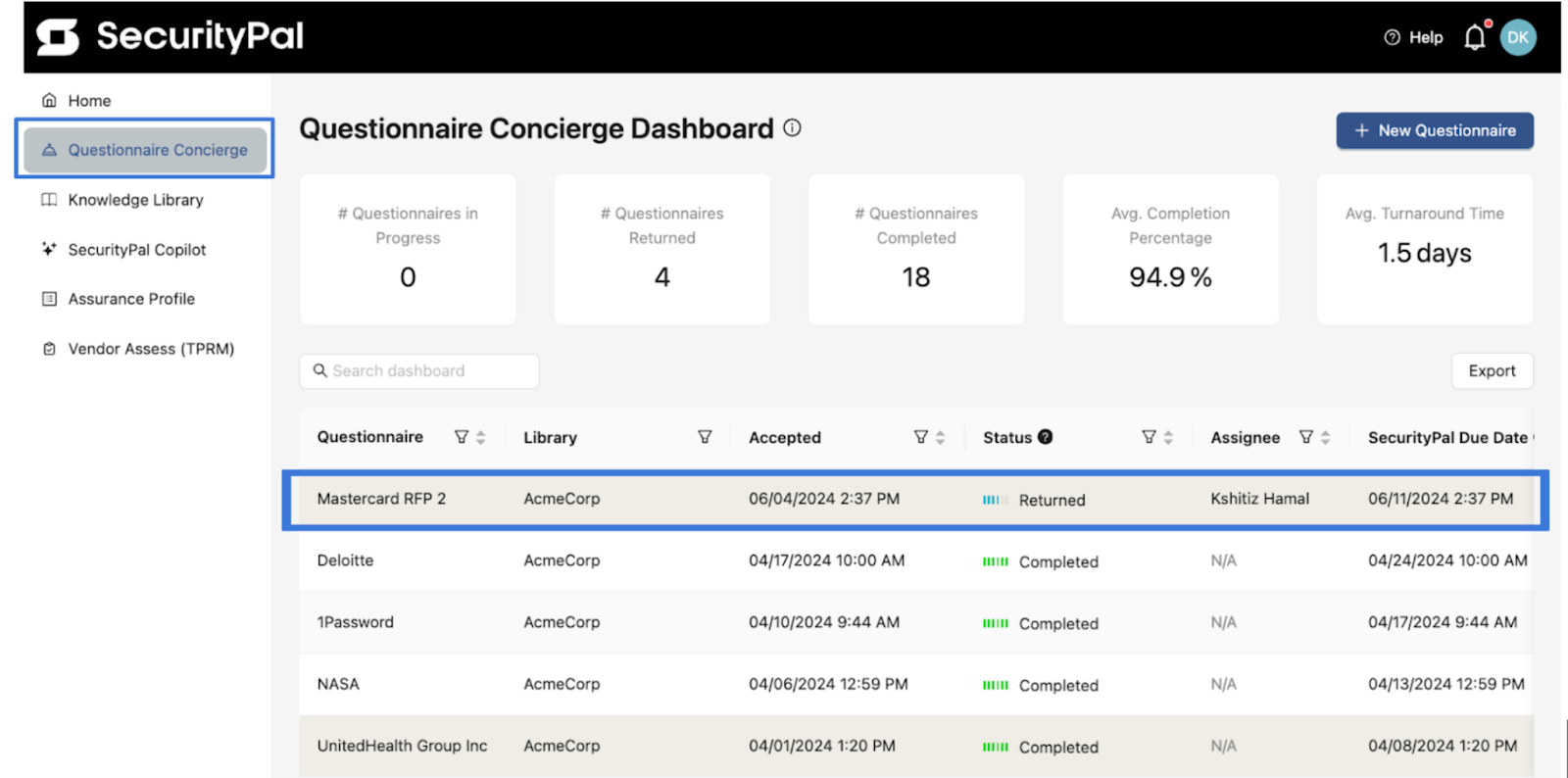
Task: Filter the Status column
Action: tap(1150, 437)
